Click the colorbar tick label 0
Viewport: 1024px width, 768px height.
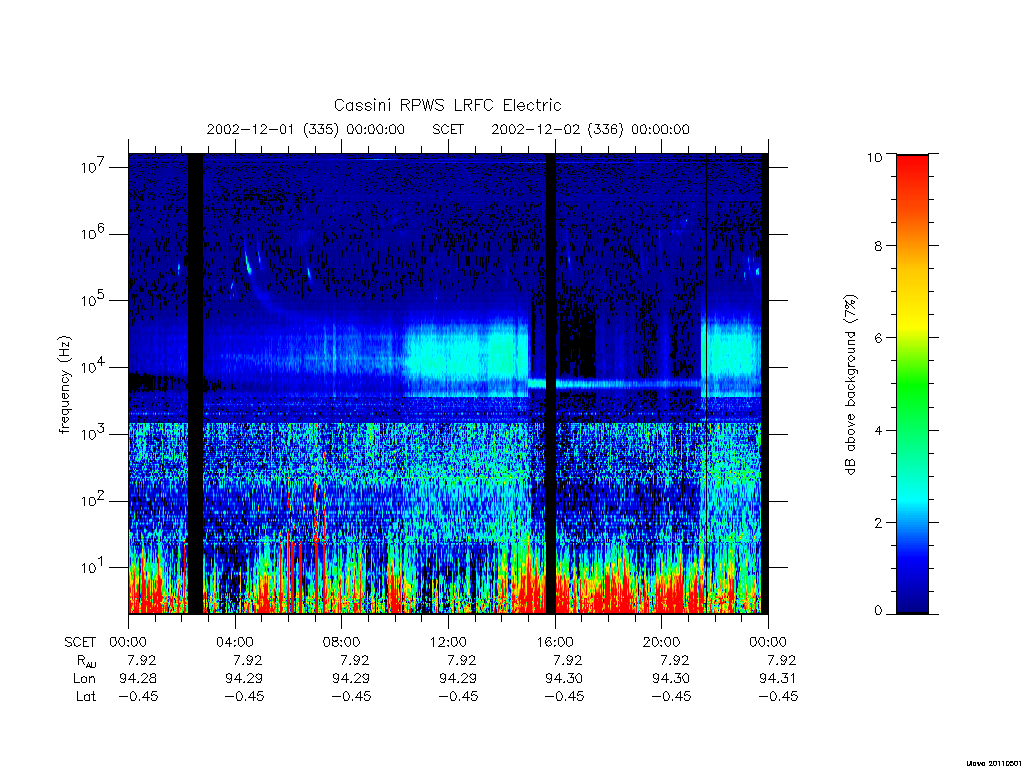(x=878, y=611)
